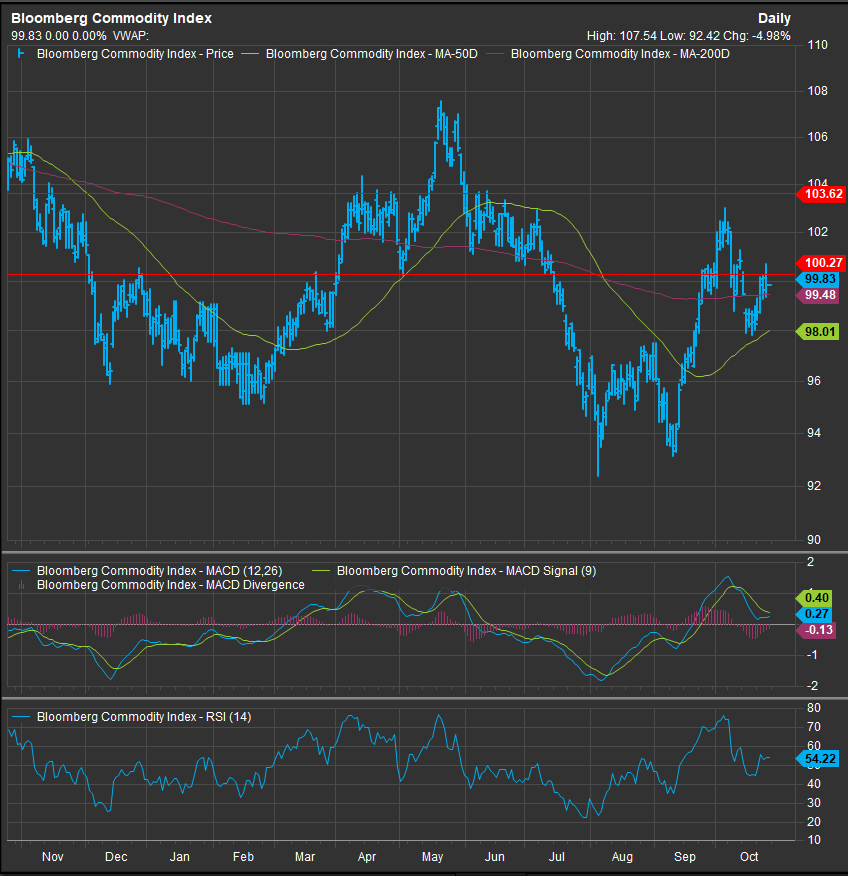Viewport: 848px width, 876px height.
Task: Select the "MACD Divergence" legend label
Action: (x=170, y=585)
